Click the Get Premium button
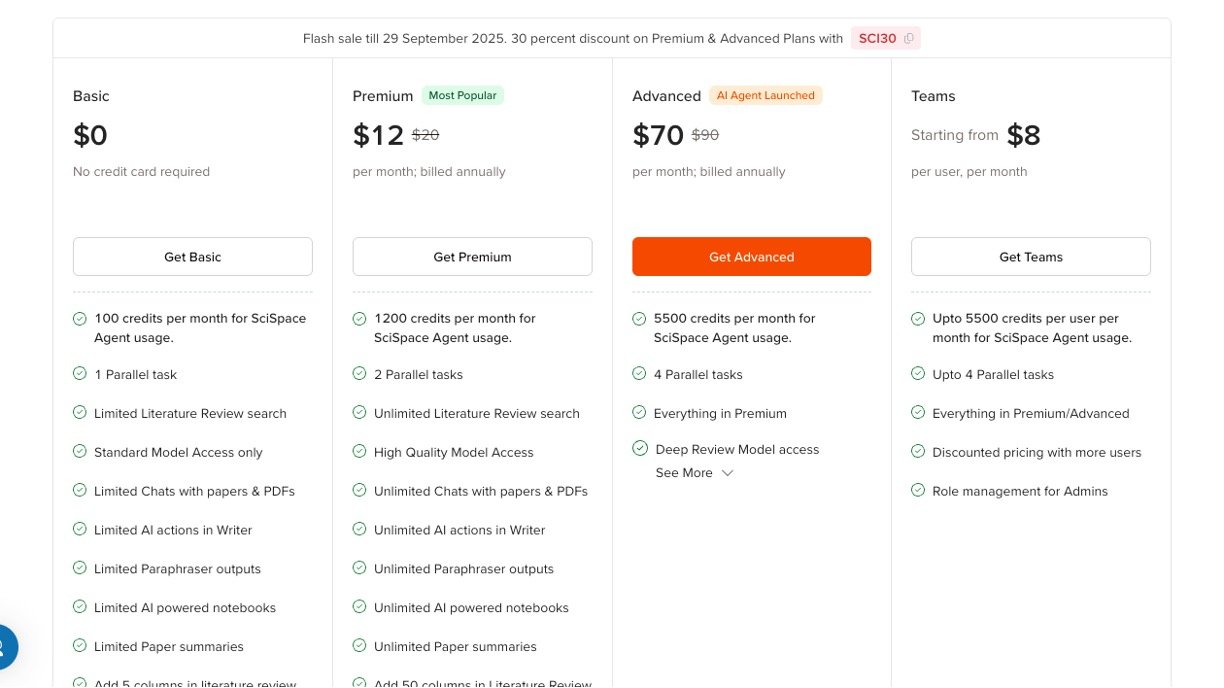The width and height of the screenshot is (1224, 688). pos(472,257)
